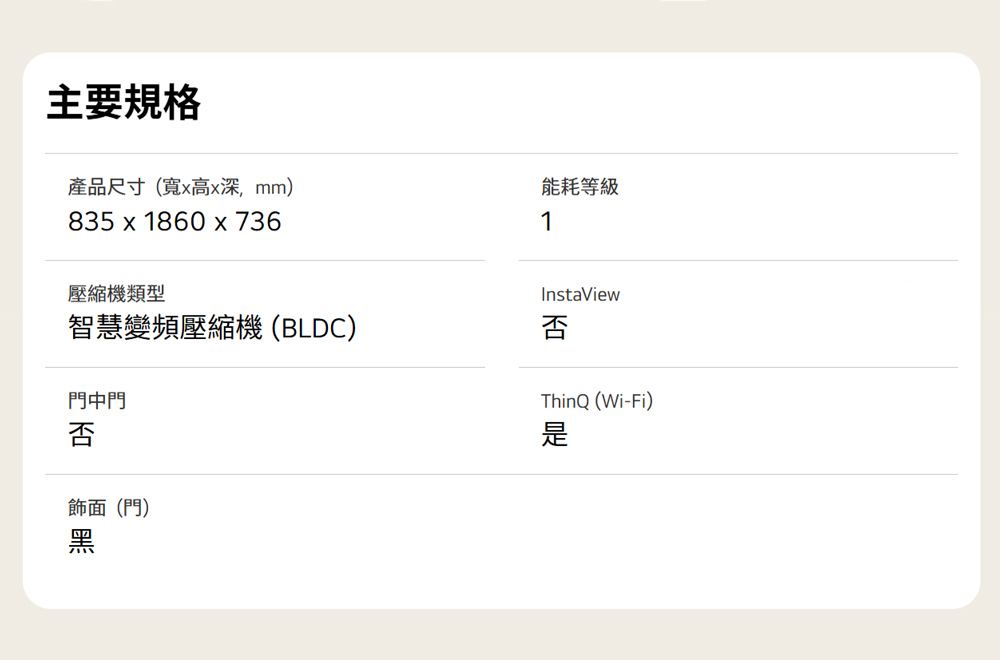The image size is (1000, 660).
Task: Select the 835 width value
Action: (x=91, y=222)
